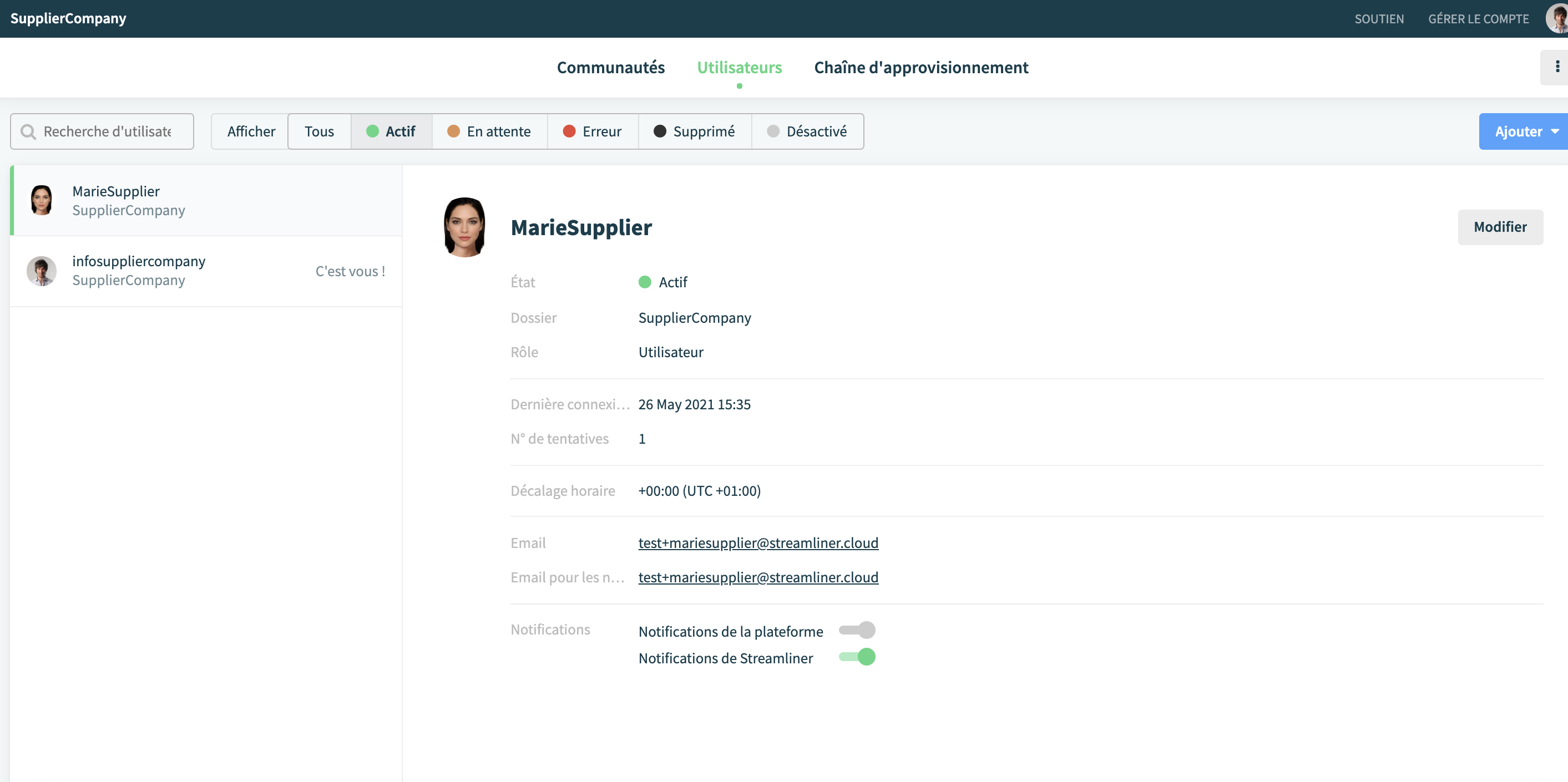
Task: Click the green Actif status dot in details
Action: click(645, 282)
